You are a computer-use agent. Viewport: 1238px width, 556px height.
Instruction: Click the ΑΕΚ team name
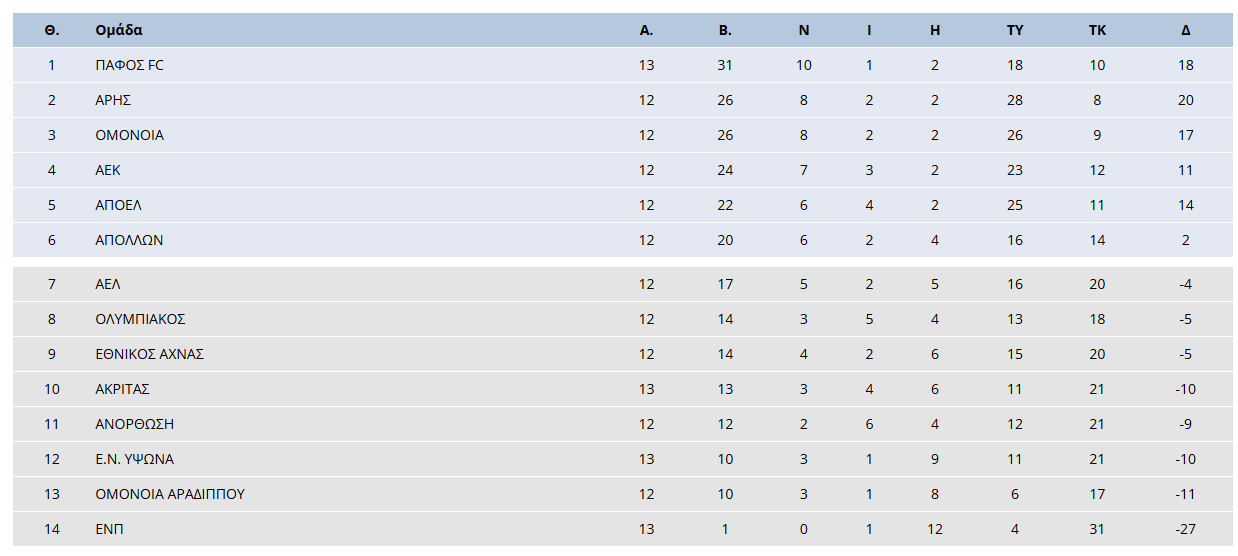(108, 170)
